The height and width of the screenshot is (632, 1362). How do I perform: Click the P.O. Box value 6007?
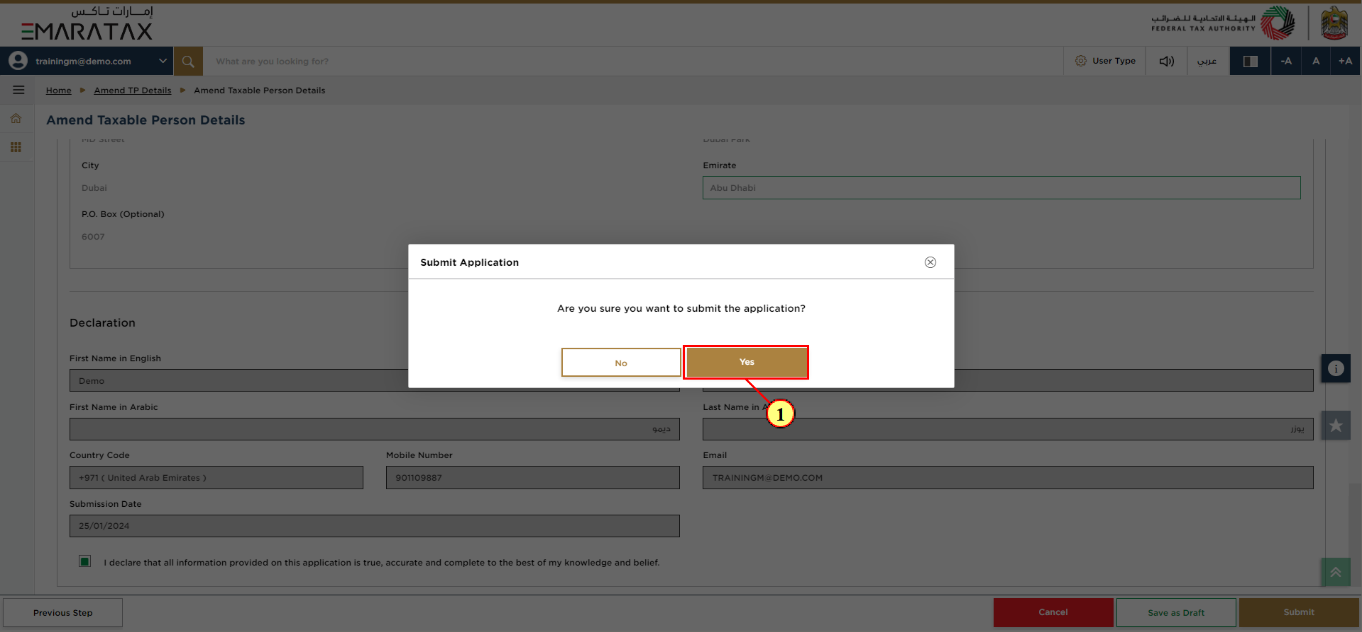tap(93, 237)
